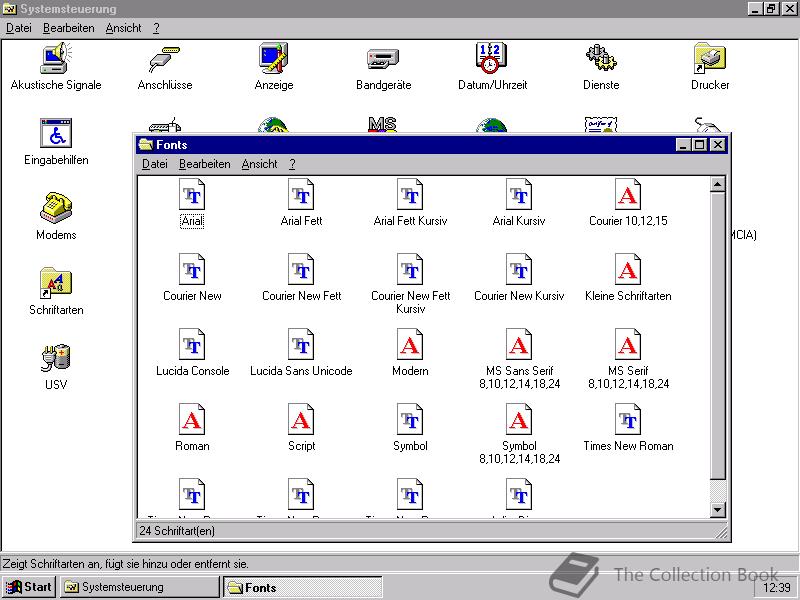Viewport: 800px width, 600px height.
Task: Select the Courier New Fett Kursiv font
Action: (x=410, y=269)
